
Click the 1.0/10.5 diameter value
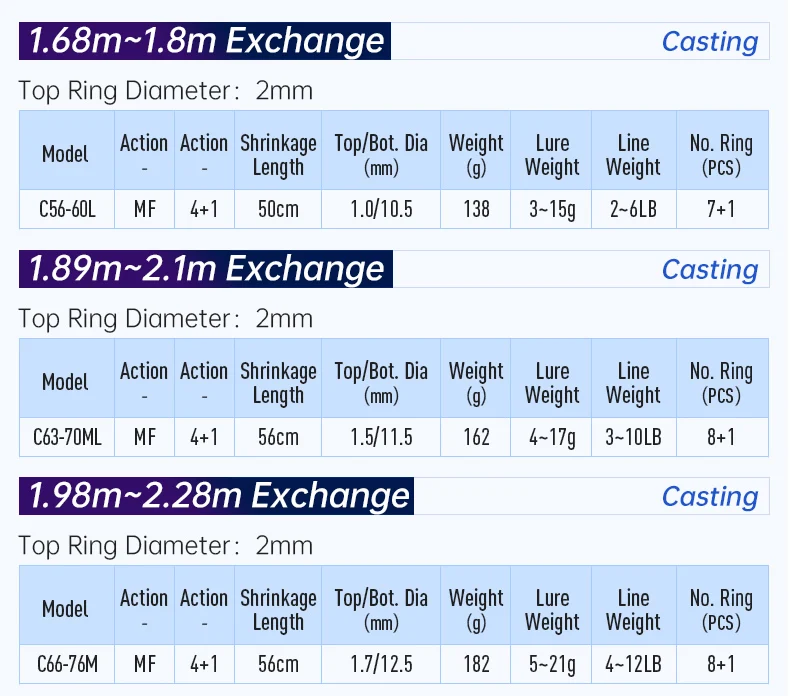point(381,209)
